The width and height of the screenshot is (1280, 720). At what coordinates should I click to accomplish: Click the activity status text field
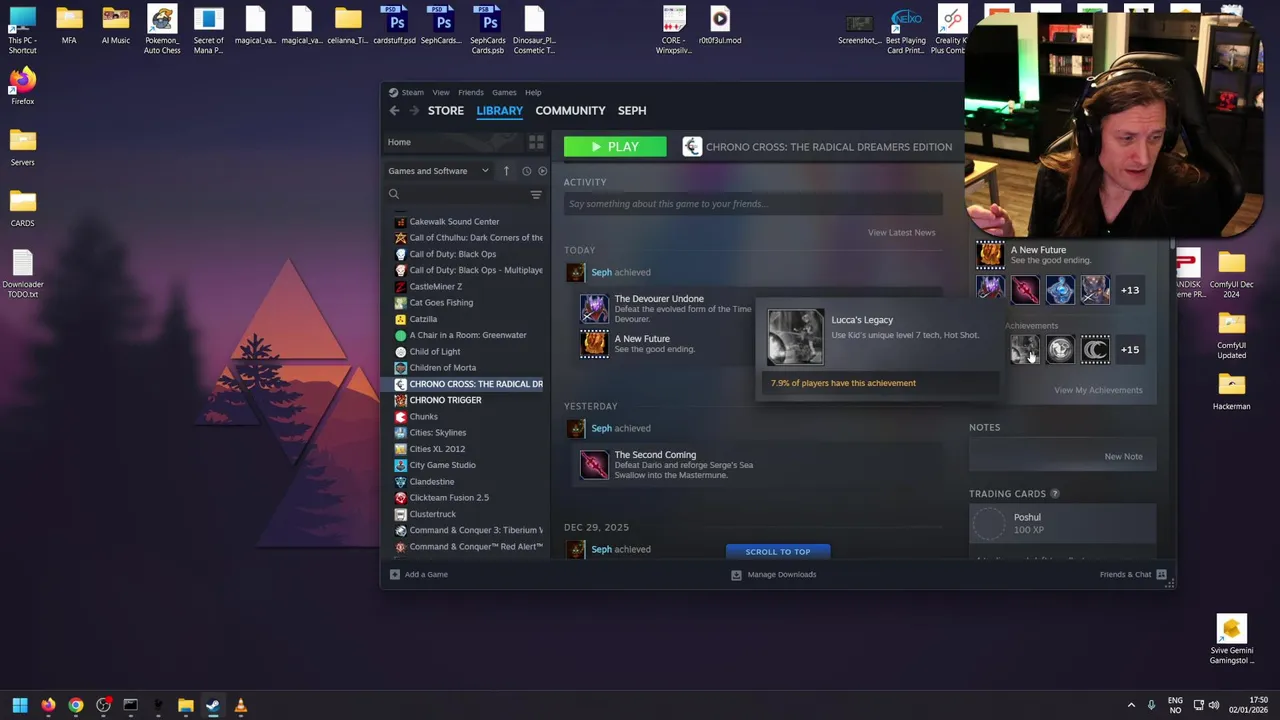[753, 204]
